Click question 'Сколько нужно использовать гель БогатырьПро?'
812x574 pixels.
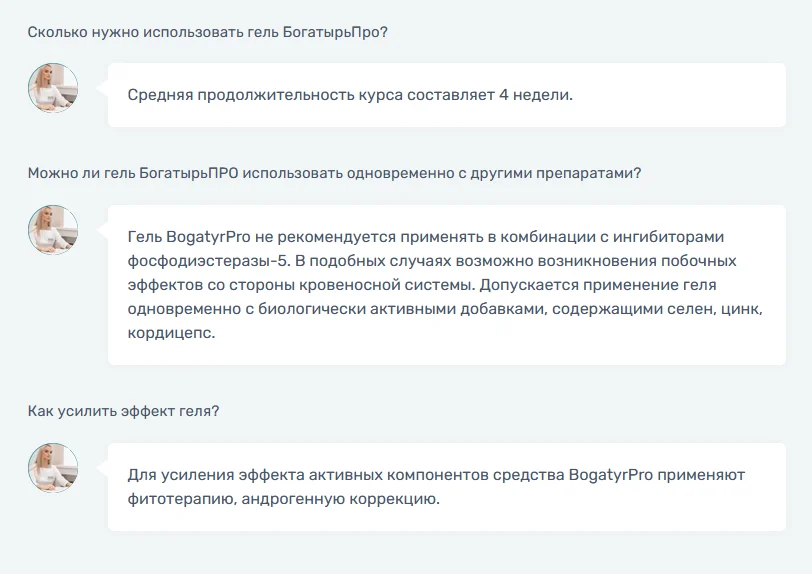pyautogui.click(x=208, y=32)
